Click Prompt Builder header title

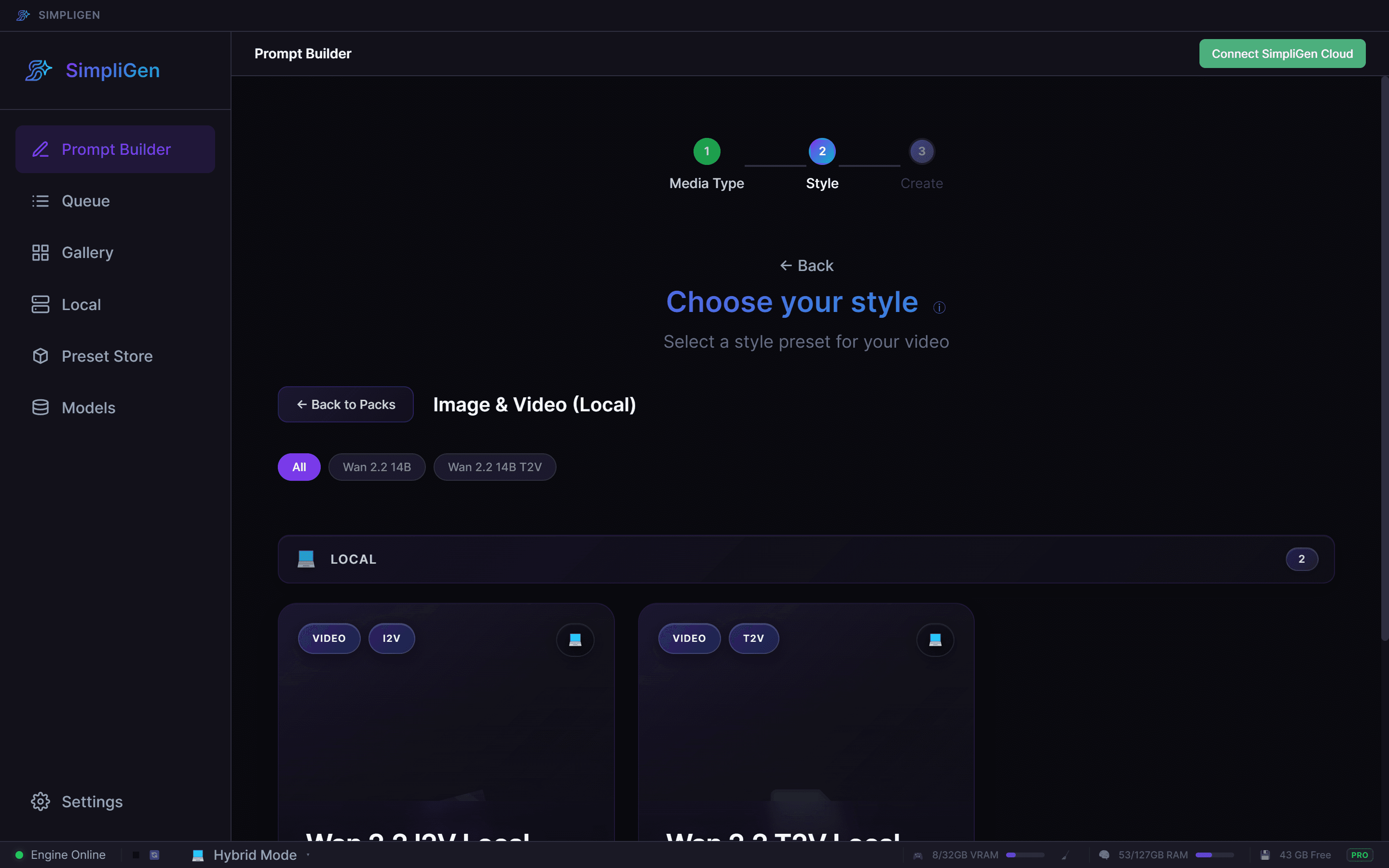tap(303, 54)
